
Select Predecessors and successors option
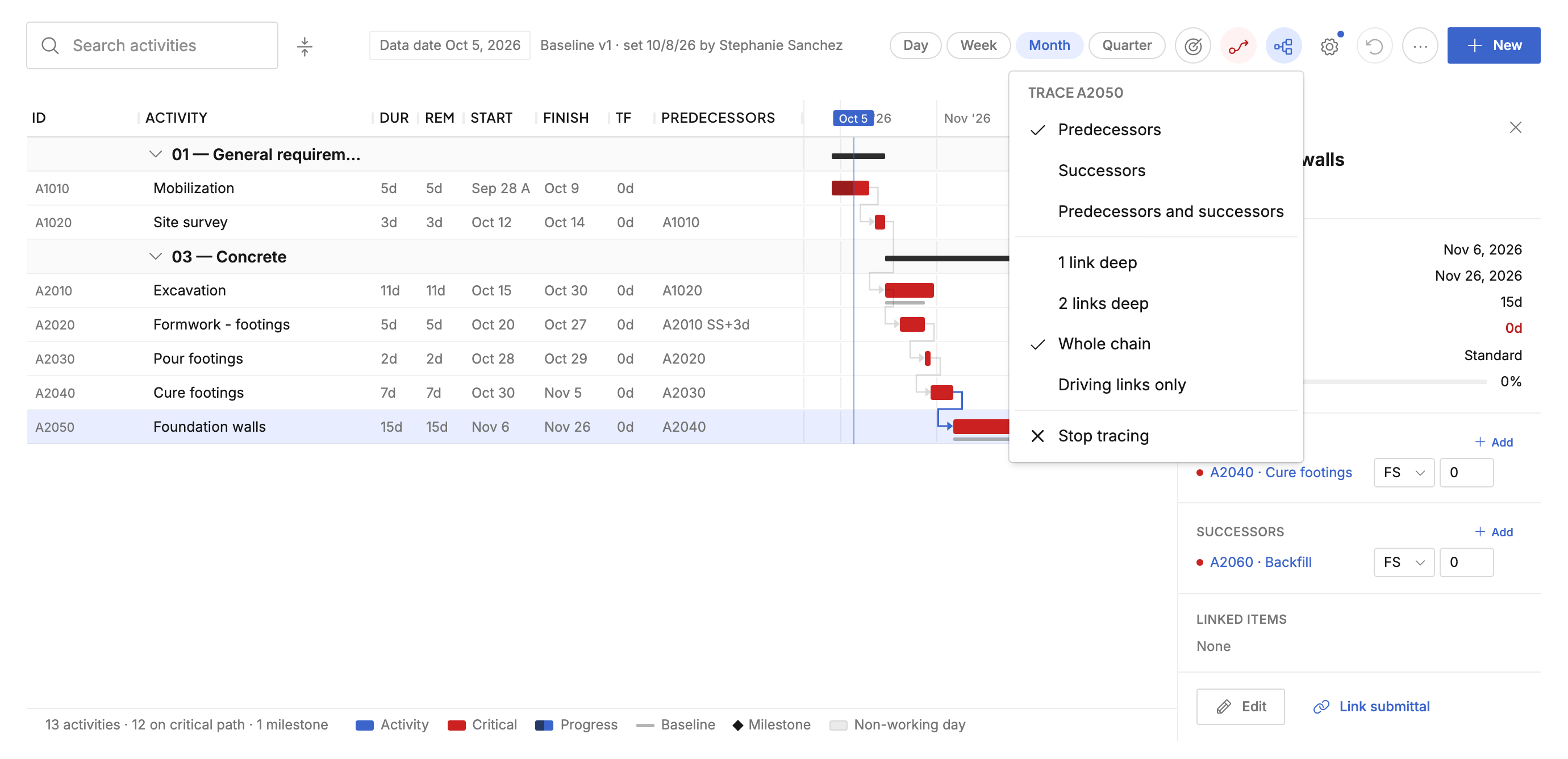click(x=1156, y=211)
